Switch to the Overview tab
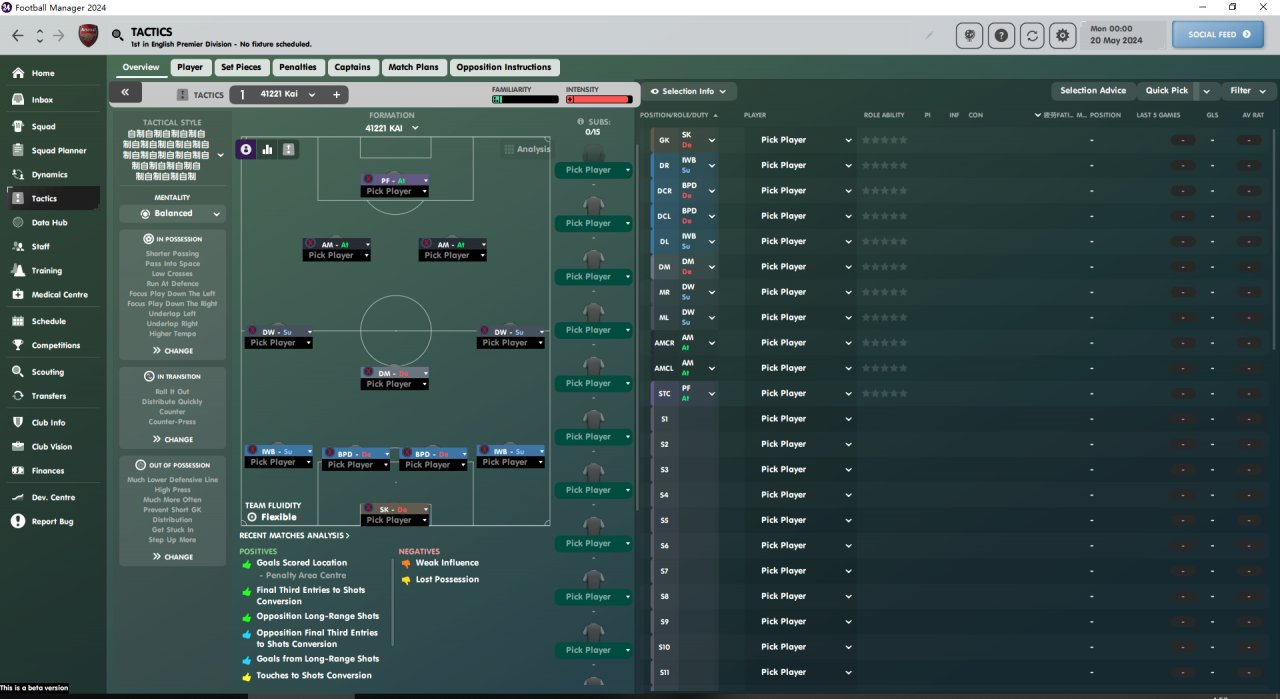The height and width of the screenshot is (699, 1280). (141, 67)
